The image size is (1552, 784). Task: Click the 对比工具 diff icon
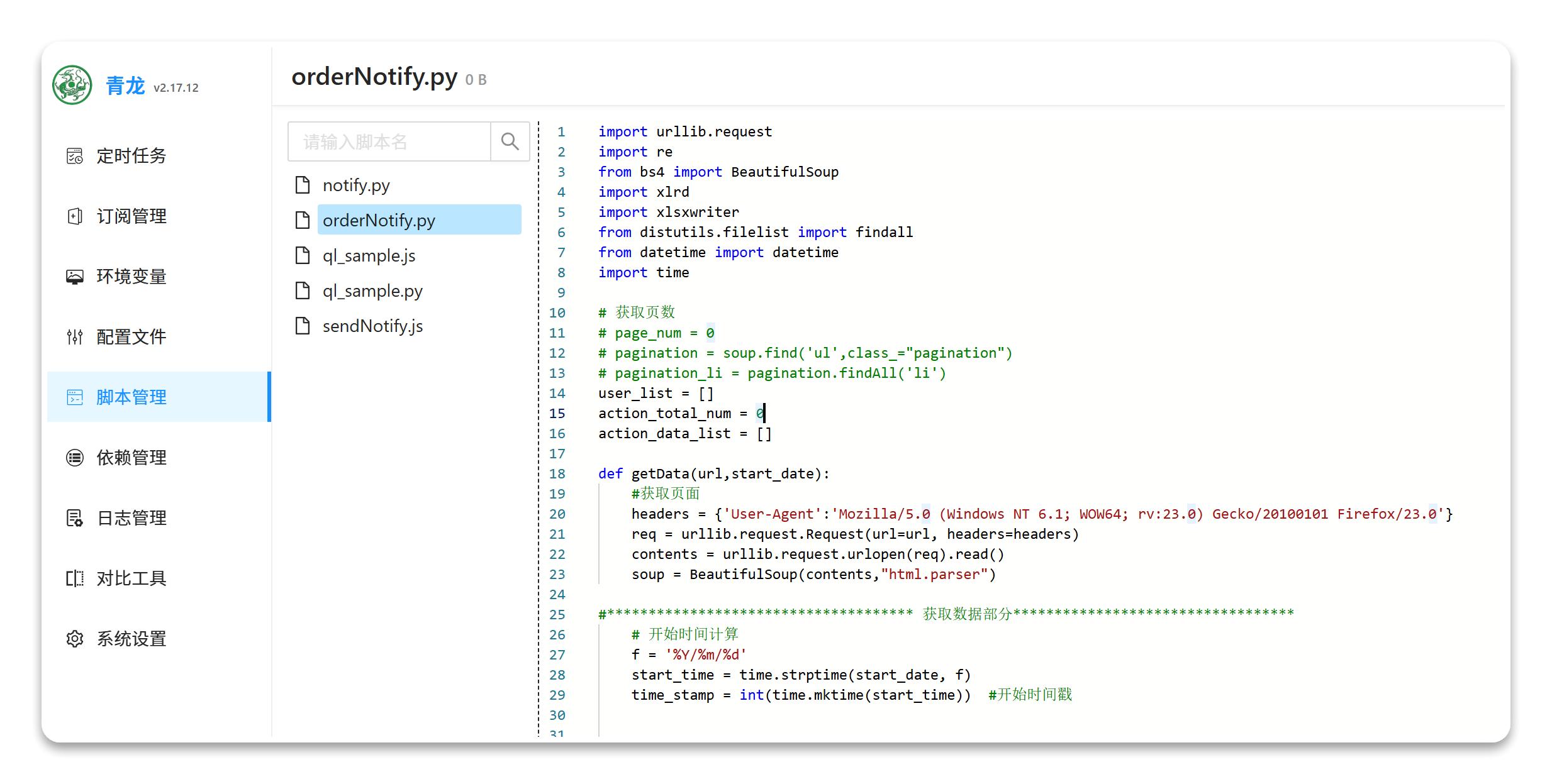point(75,578)
